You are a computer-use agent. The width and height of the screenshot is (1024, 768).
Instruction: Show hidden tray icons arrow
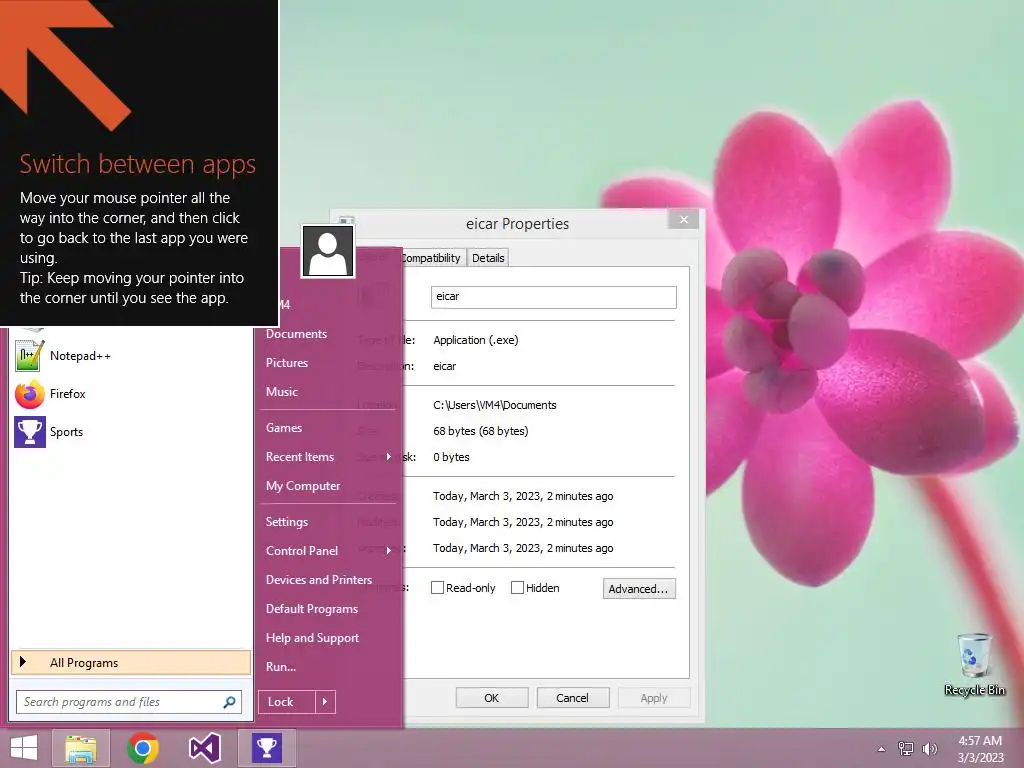point(881,749)
